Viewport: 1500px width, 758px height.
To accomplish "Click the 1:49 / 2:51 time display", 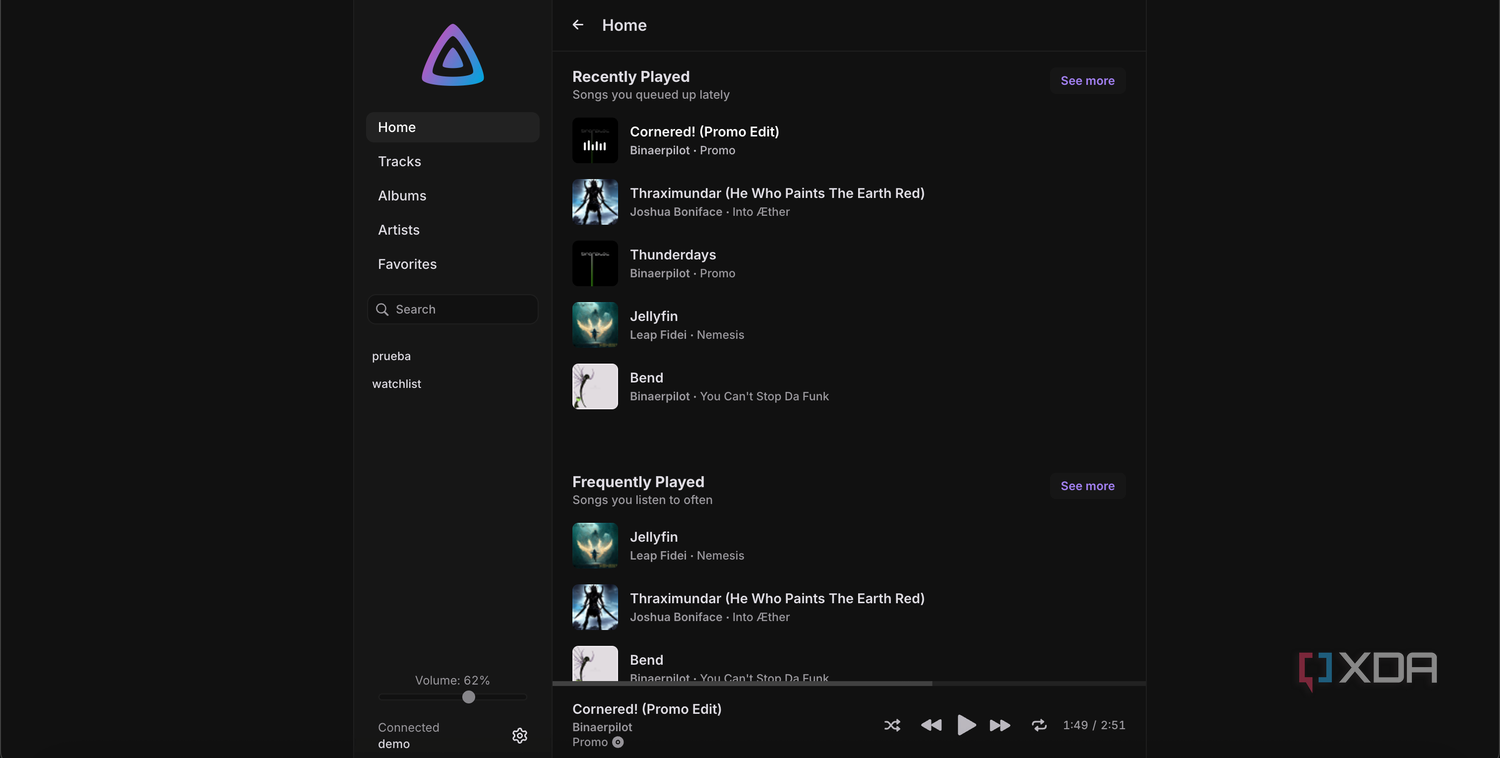I will [1094, 725].
